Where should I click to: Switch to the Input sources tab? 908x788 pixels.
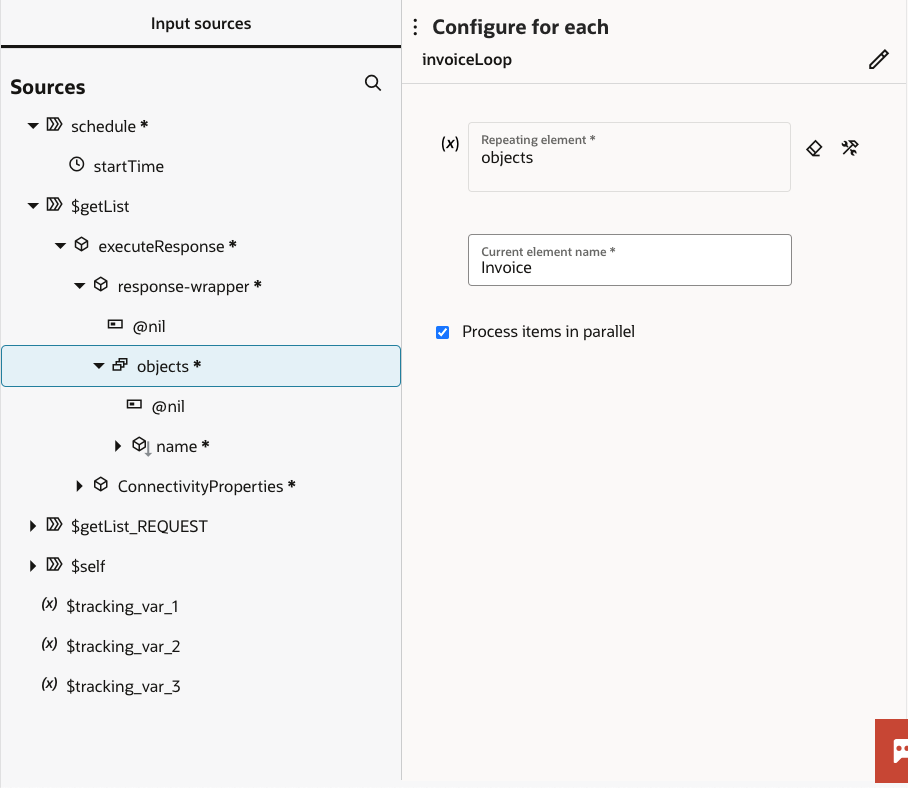pos(200,22)
